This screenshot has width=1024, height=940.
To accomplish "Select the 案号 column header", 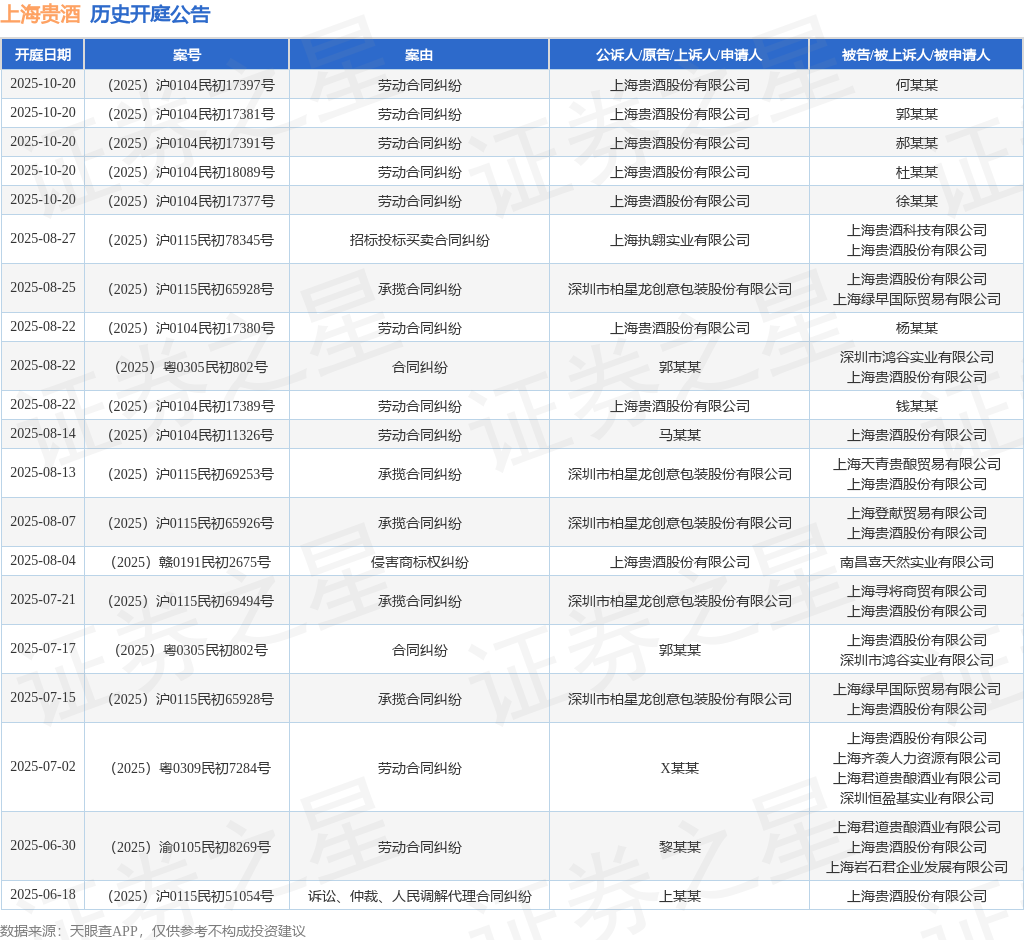I will 187,55.
